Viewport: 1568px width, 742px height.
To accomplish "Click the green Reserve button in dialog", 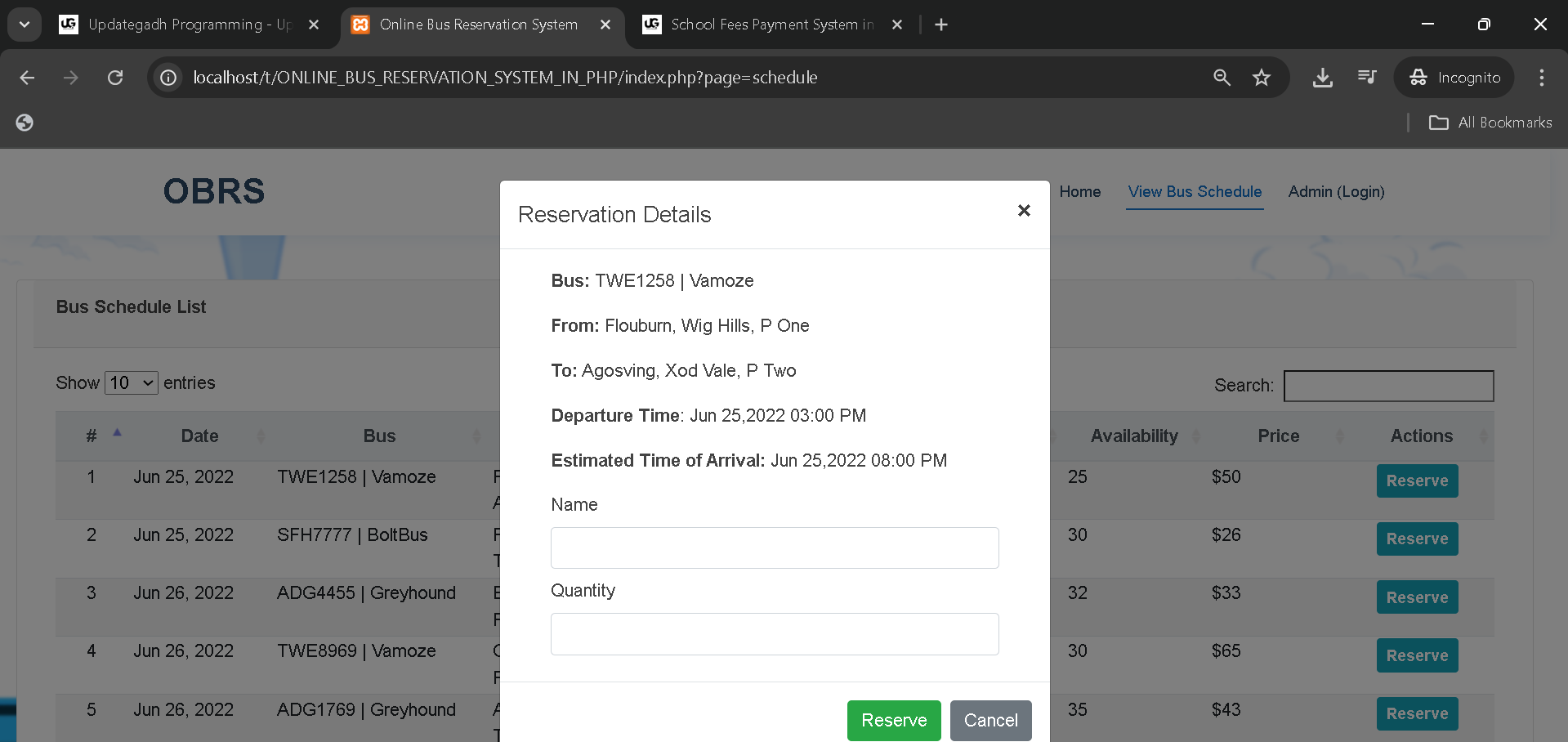I will [893, 720].
